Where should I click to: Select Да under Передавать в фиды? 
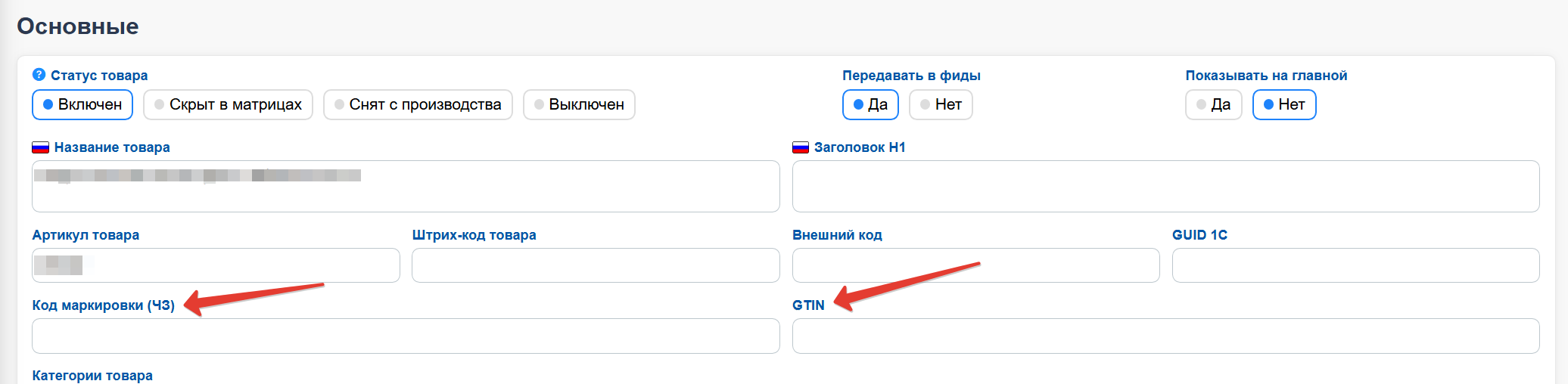coord(870,104)
